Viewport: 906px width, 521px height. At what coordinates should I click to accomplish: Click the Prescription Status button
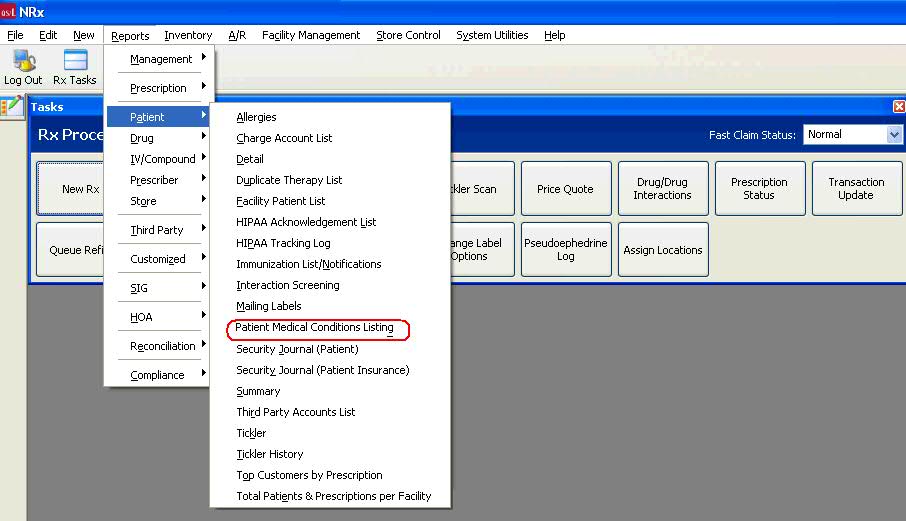(x=760, y=189)
